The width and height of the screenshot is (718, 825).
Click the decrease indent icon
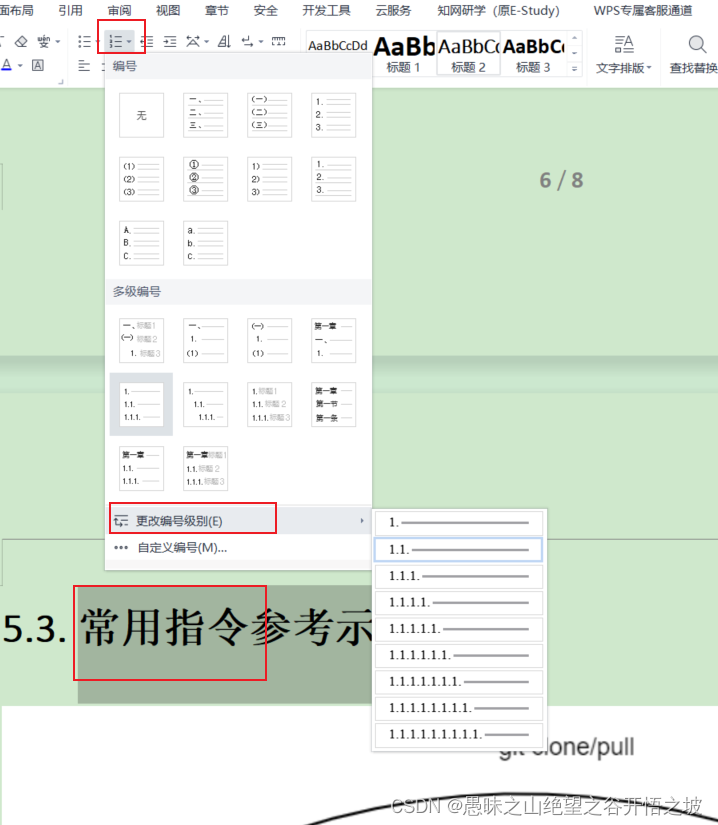point(147,42)
